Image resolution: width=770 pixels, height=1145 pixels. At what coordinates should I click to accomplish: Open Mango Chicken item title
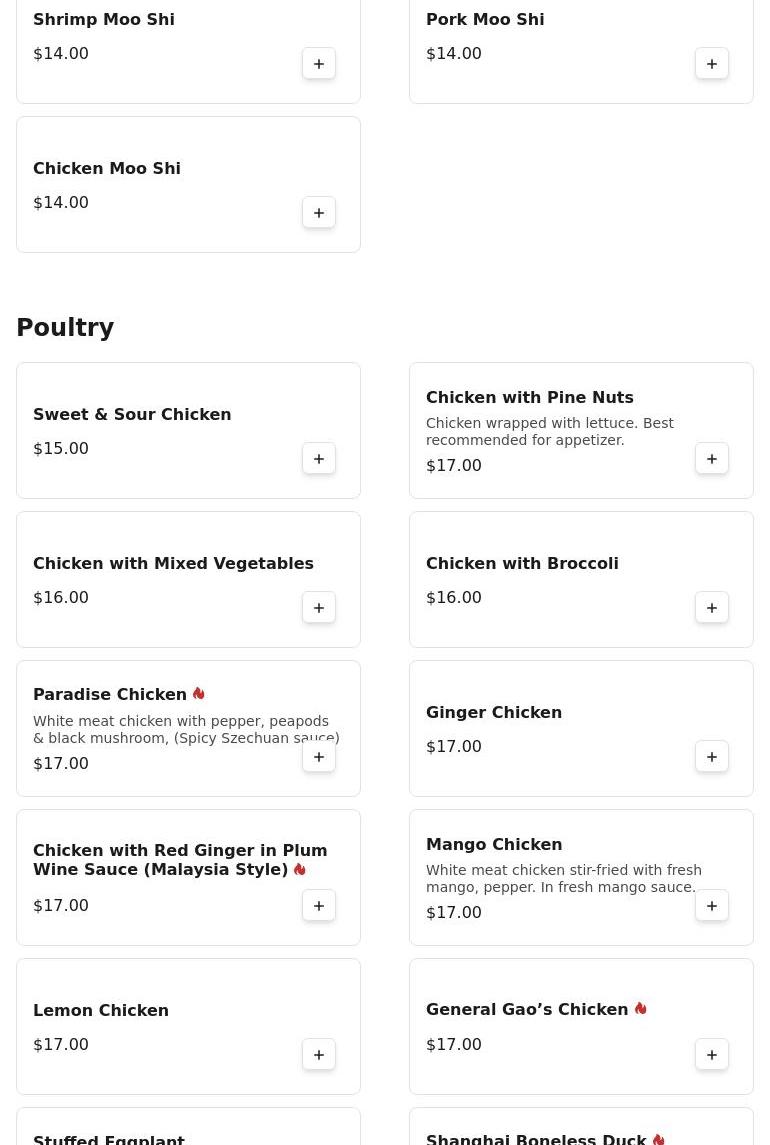click(x=494, y=844)
